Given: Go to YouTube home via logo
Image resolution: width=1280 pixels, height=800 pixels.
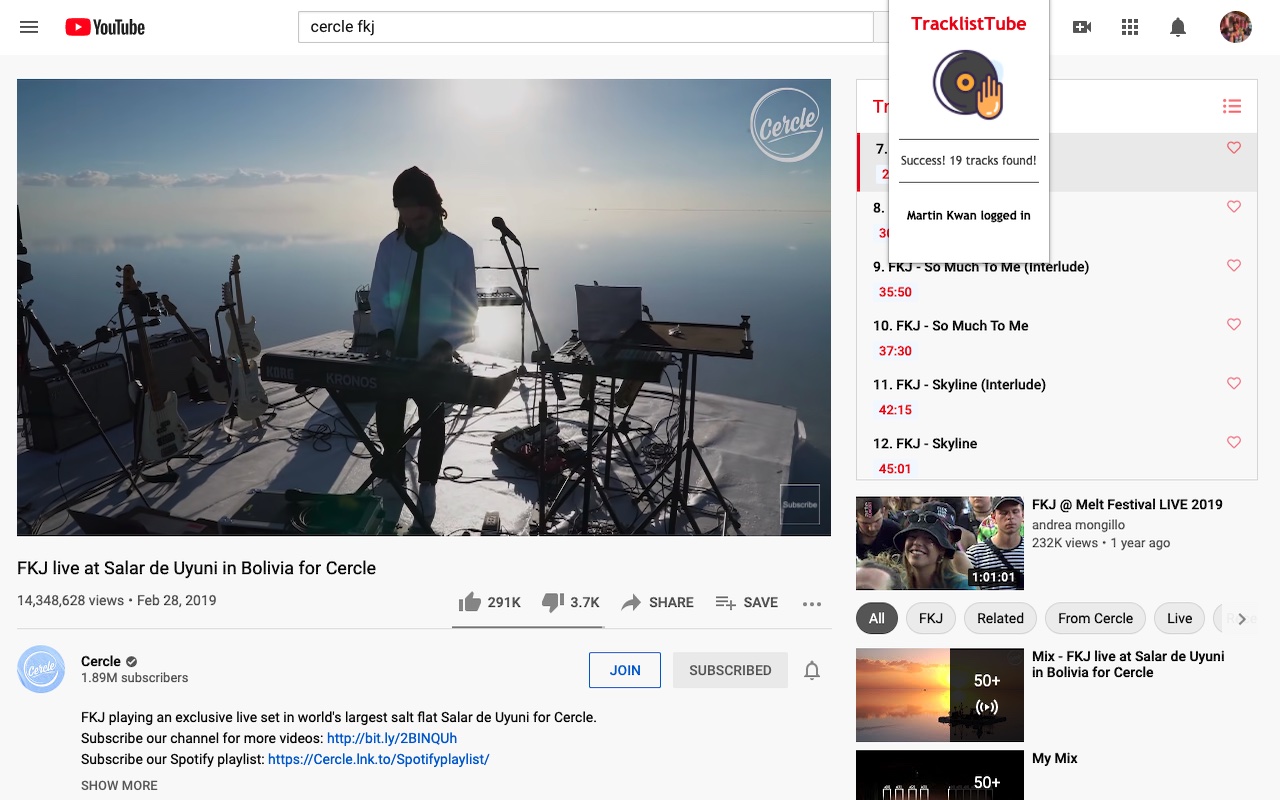Looking at the screenshot, I should pos(105,27).
